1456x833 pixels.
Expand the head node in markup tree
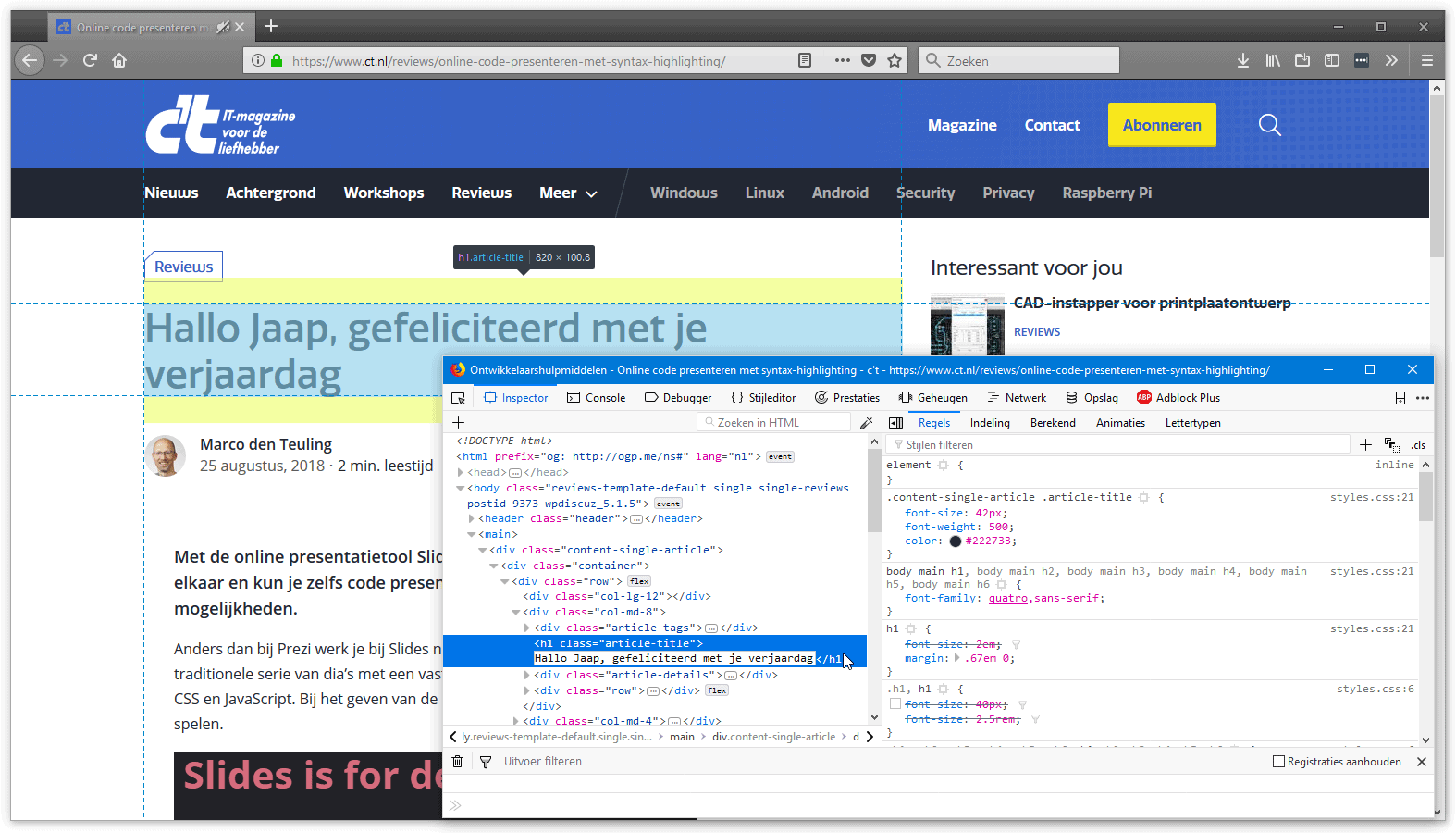coord(461,472)
